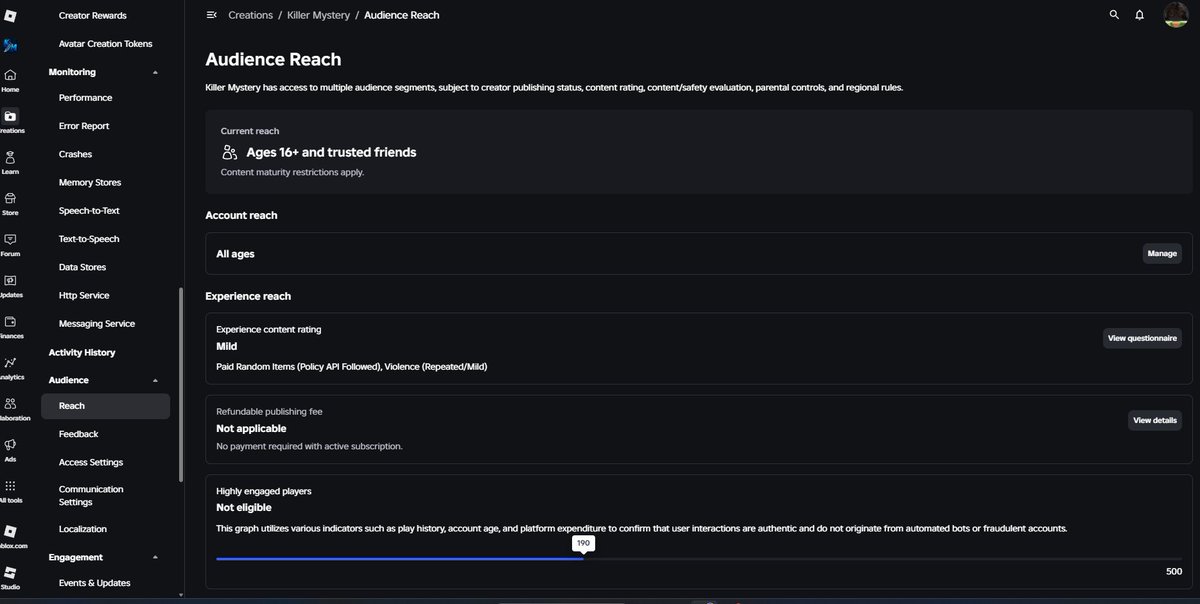Click the people icon beside current reach

click(229, 152)
